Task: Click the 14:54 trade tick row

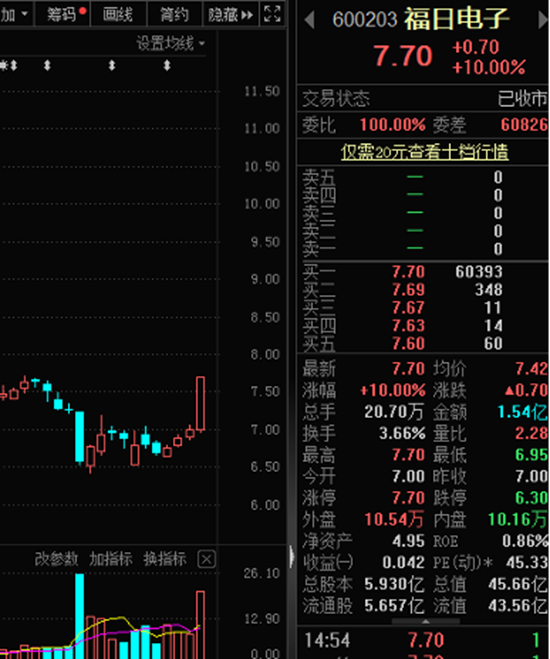Action: (423, 641)
